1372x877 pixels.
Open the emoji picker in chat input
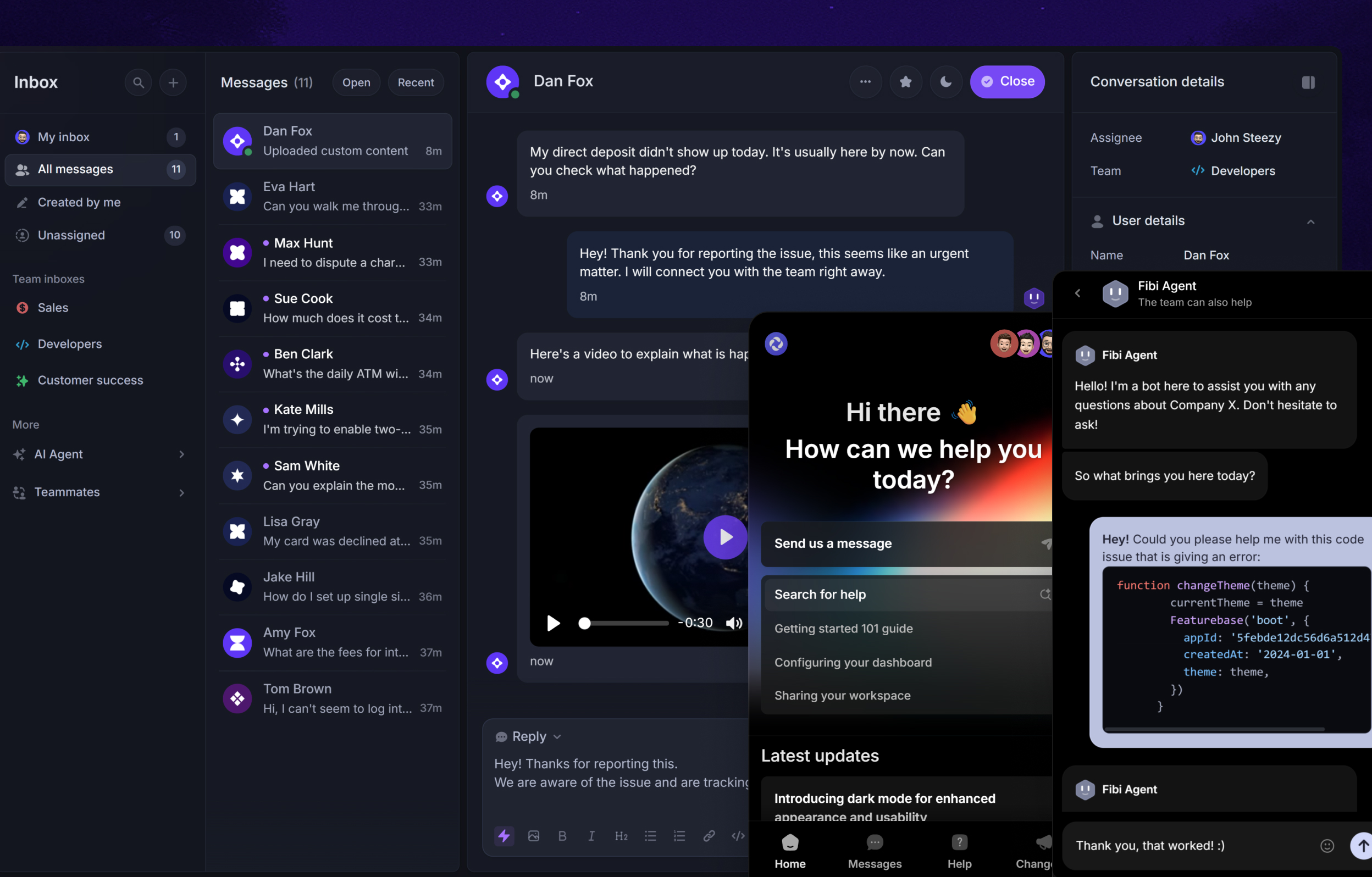tap(1327, 846)
